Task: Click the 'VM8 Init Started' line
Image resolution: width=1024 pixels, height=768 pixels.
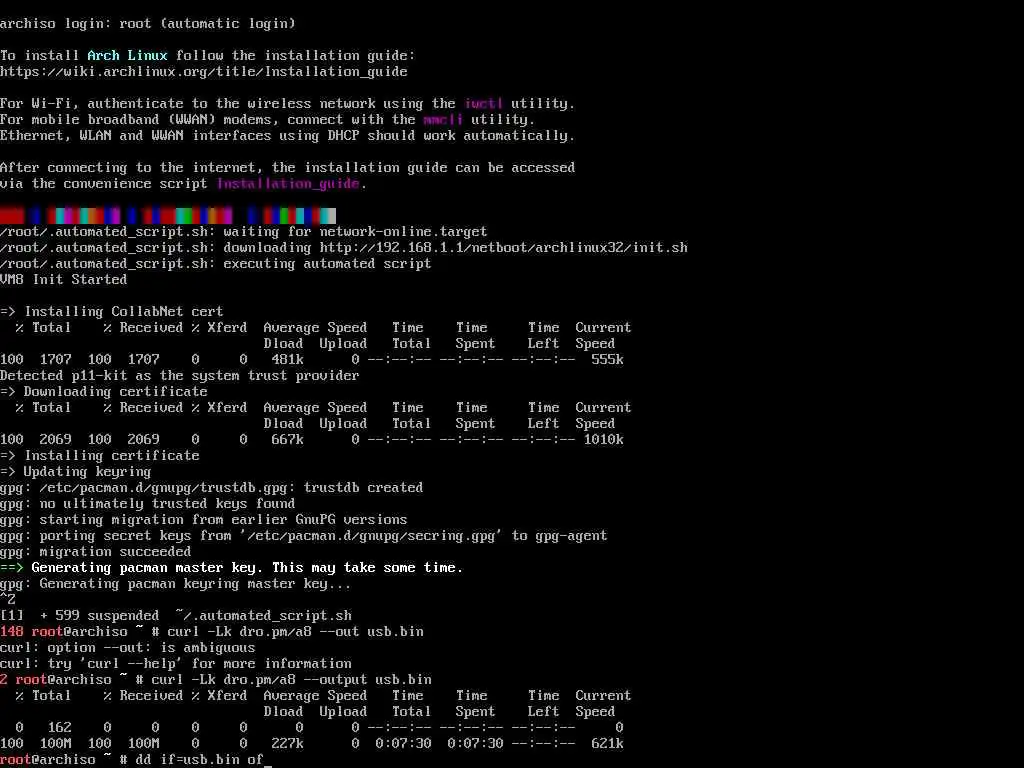Action: pyautogui.click(x=63, y=280)
